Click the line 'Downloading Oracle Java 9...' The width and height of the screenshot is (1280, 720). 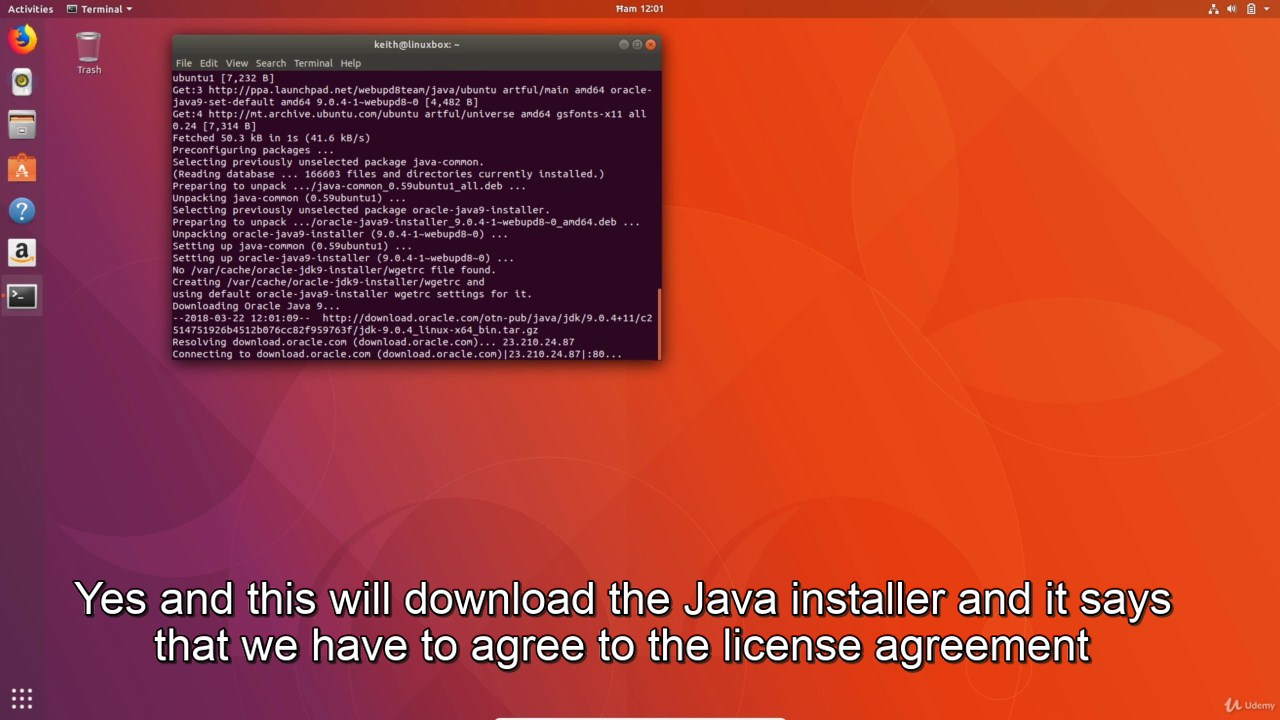(x=256, y=306)
